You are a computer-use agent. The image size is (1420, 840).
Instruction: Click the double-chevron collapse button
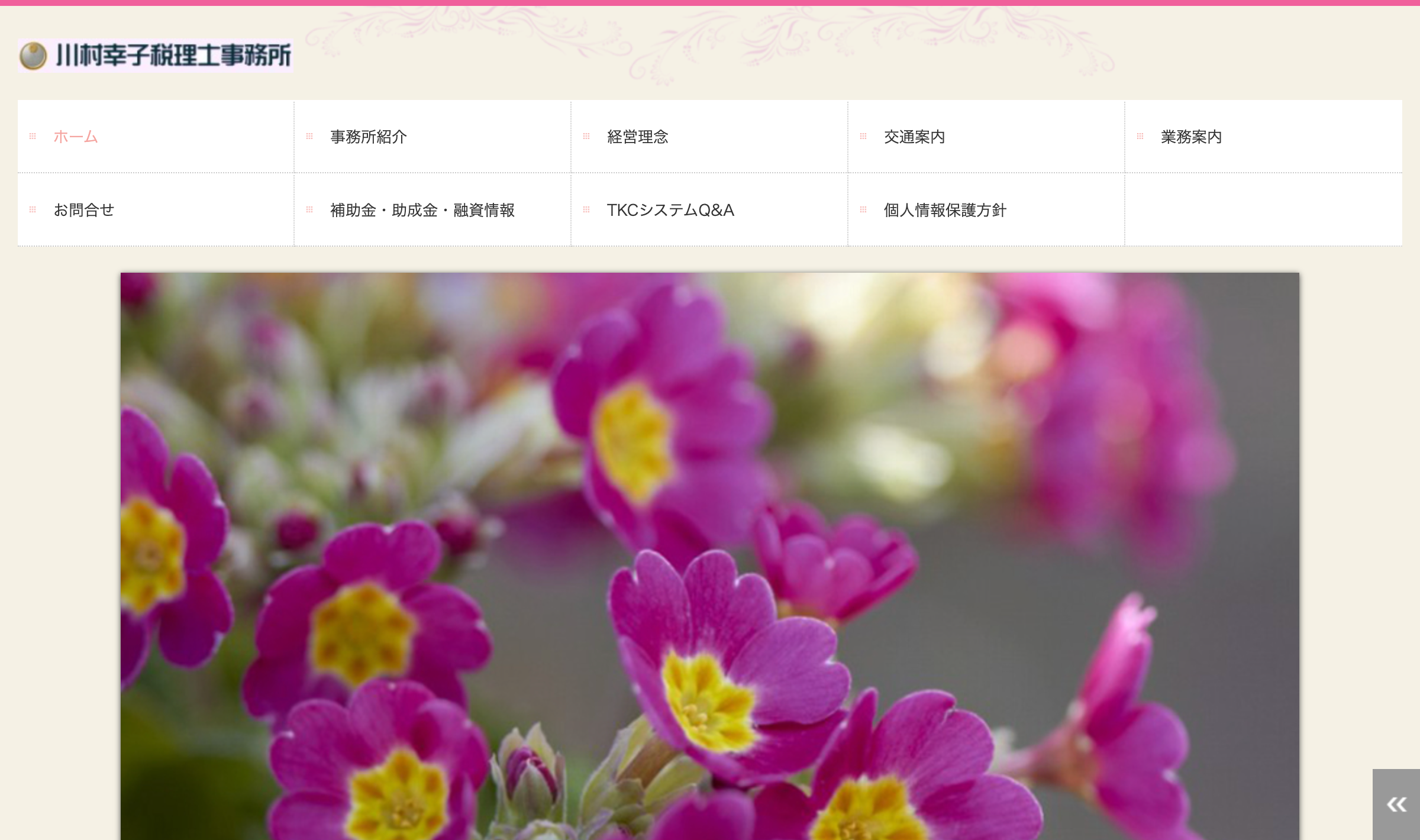click(x=1396, y=805)
